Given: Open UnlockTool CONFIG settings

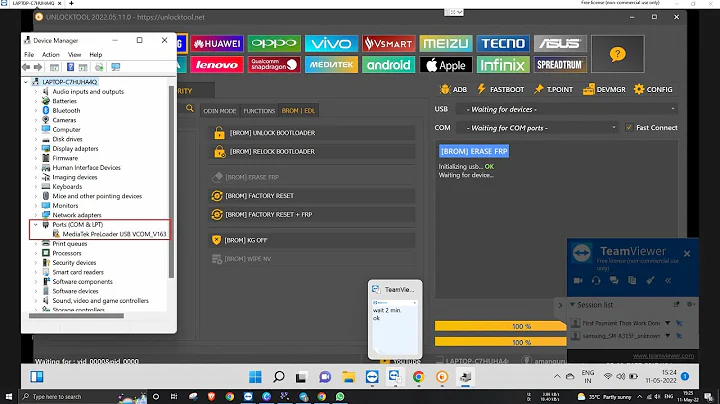Looking at the screenshot, I should tap(653, 90).
